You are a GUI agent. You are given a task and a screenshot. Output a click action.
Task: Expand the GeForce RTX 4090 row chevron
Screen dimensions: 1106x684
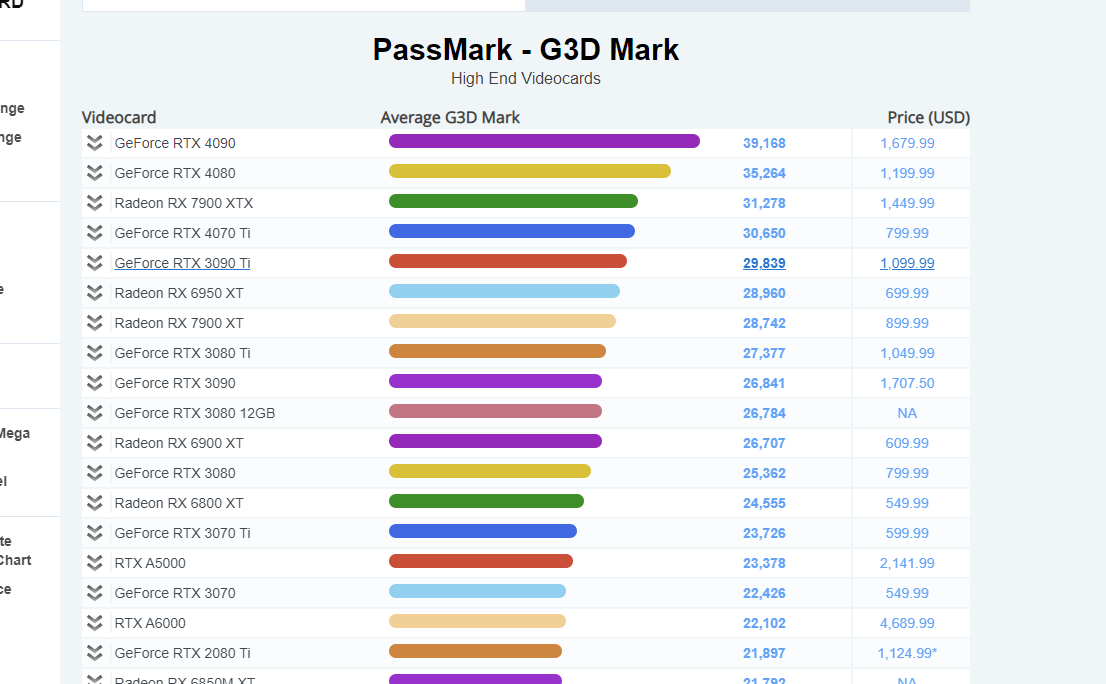pos(95,143)
